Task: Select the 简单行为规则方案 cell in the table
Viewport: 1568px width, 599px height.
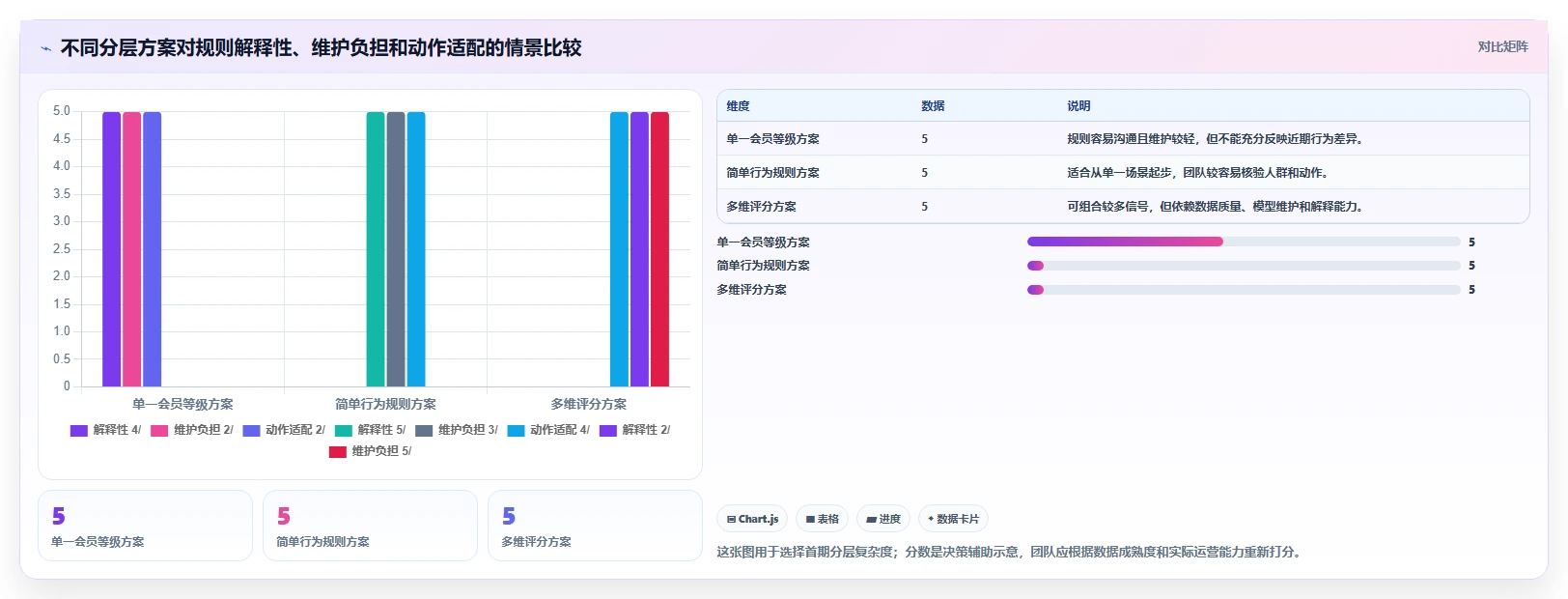Action: coord(772,173)
